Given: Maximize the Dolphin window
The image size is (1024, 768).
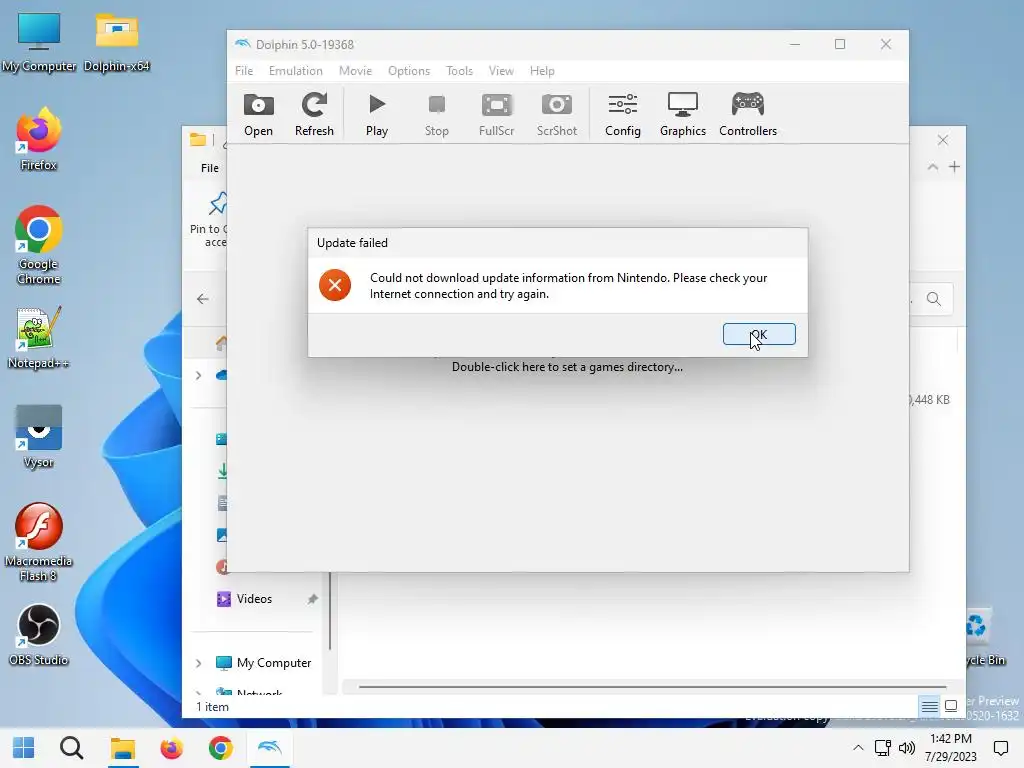Looking at the screenshot, I should pos(840,44).
